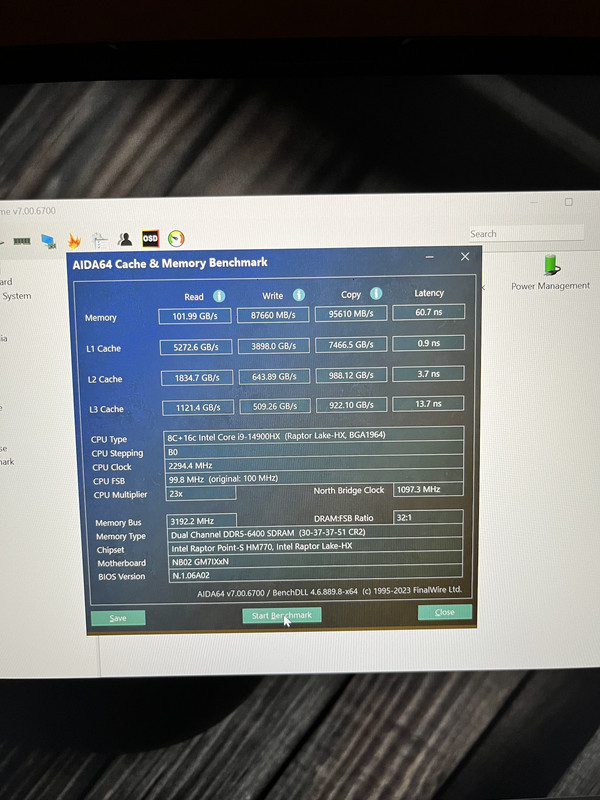This screenshot has width=600, height=800.
Task: Click the Latency column header
Action: 429,293
